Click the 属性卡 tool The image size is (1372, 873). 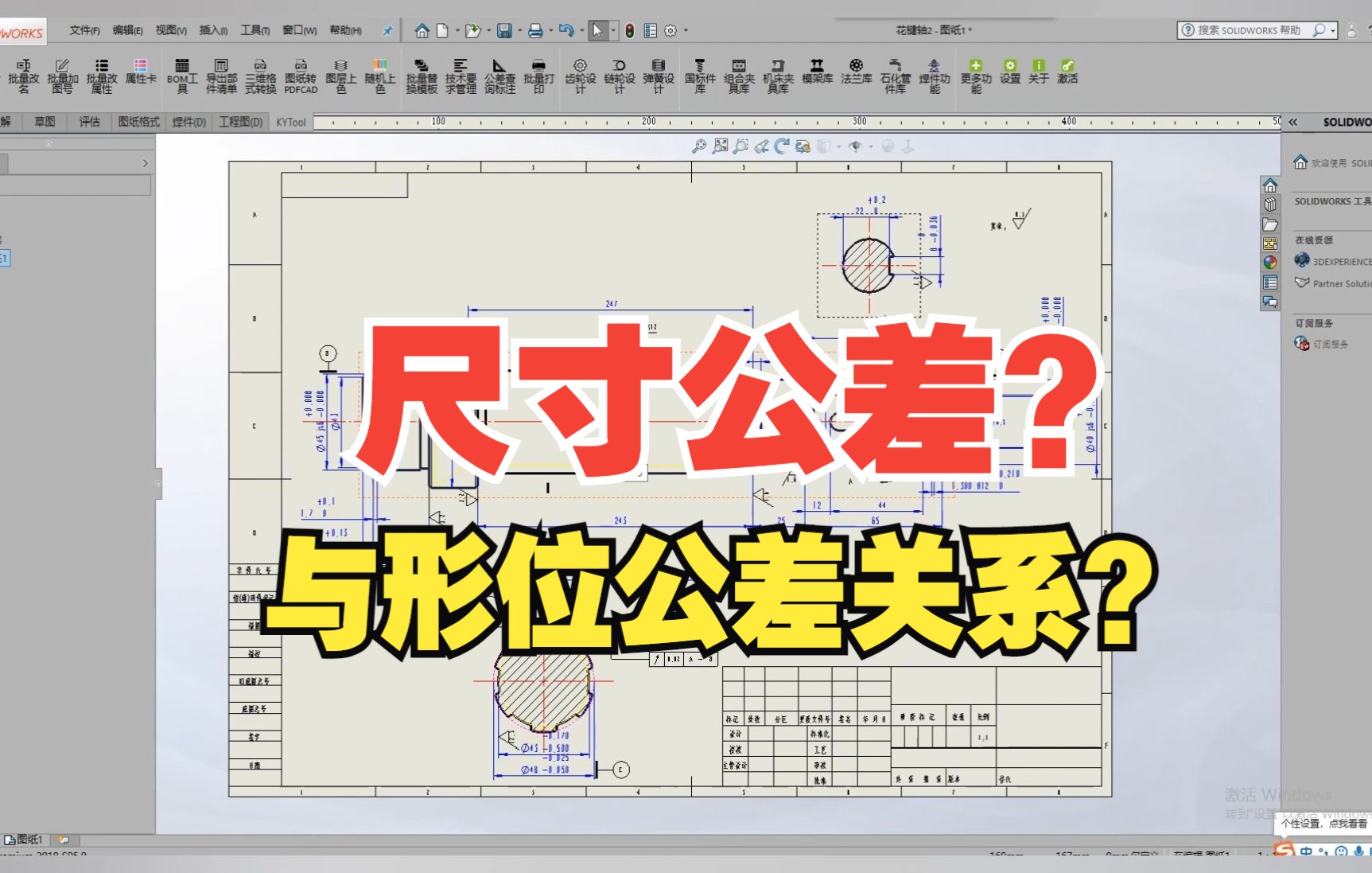141,72
